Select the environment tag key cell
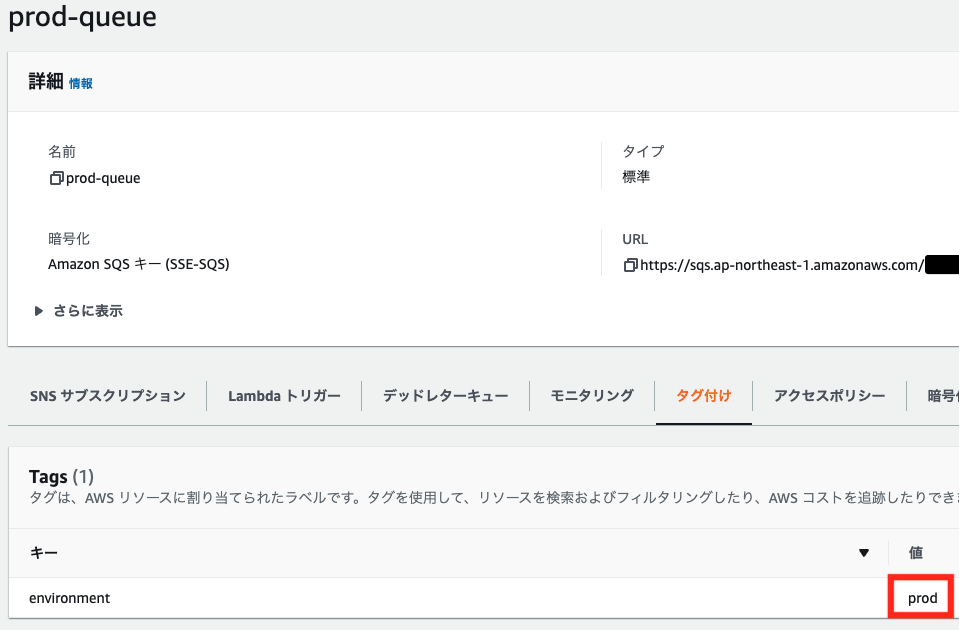This screenshot has height=630, width=959. coord(70,596)
